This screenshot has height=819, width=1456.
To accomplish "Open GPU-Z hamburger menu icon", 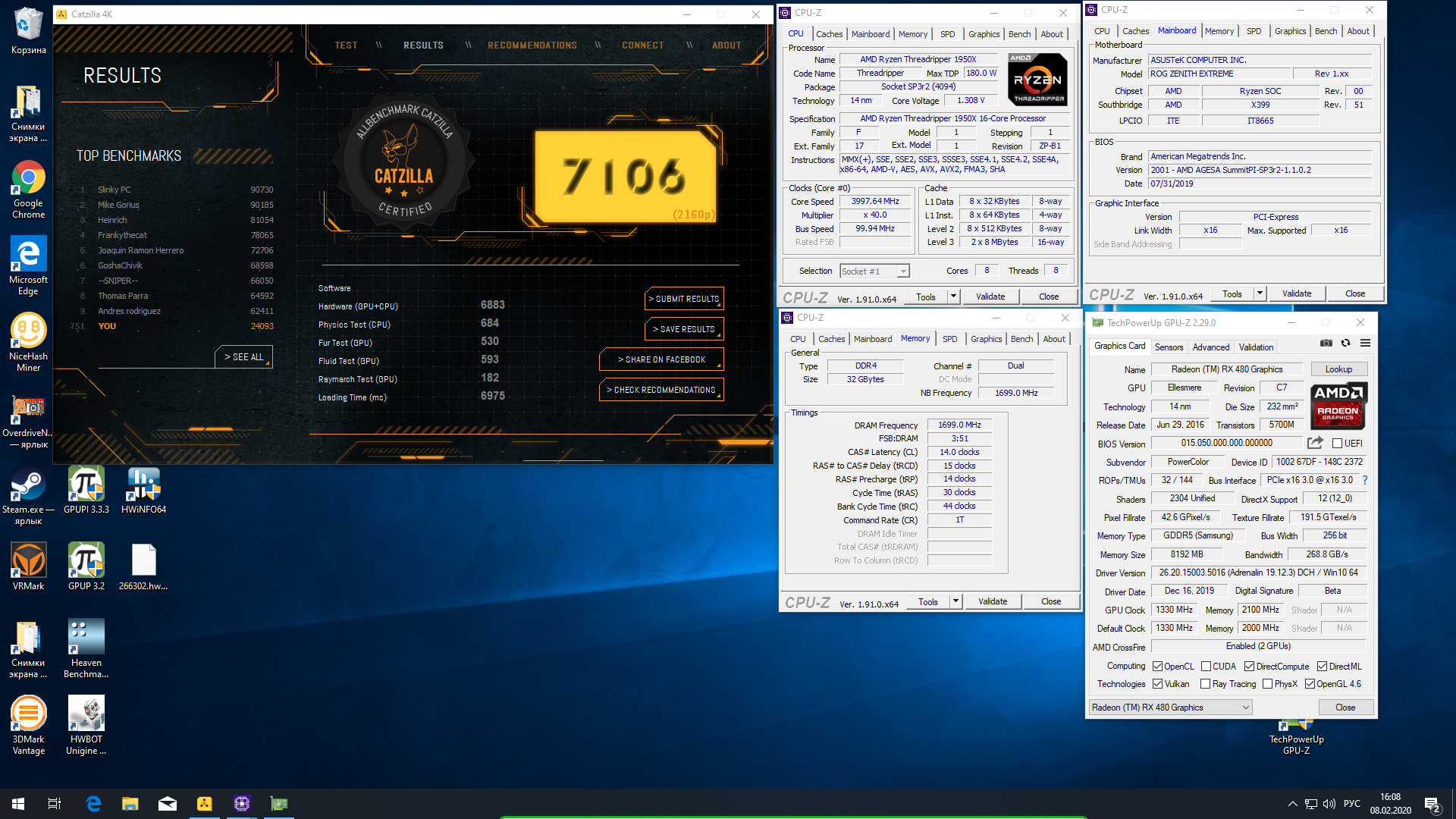I will [1365, 343].
